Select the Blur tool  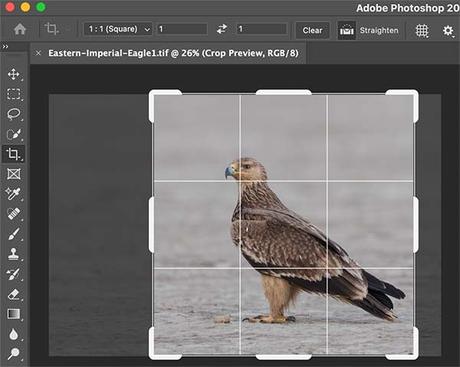[x=13, y=334]
